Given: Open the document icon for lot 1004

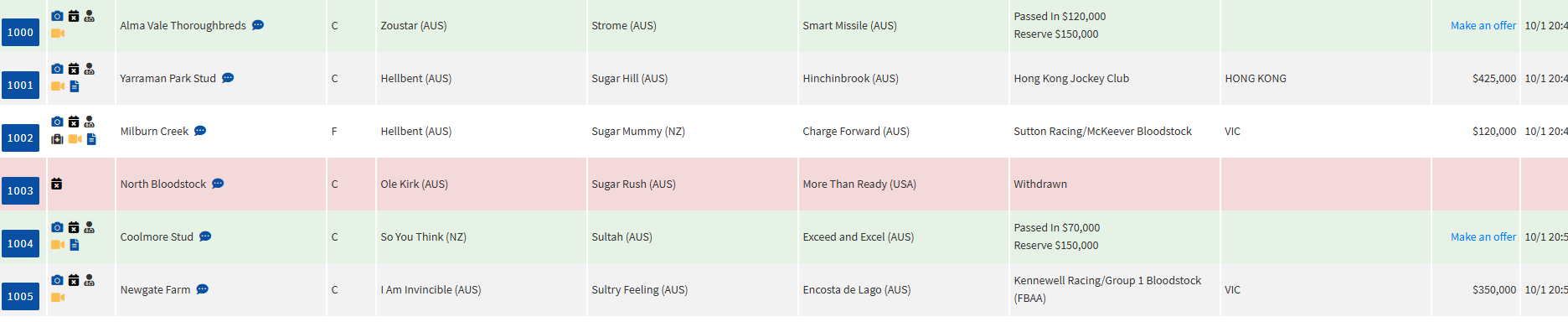Looking at the screenshot, I should tap(75, 245).
